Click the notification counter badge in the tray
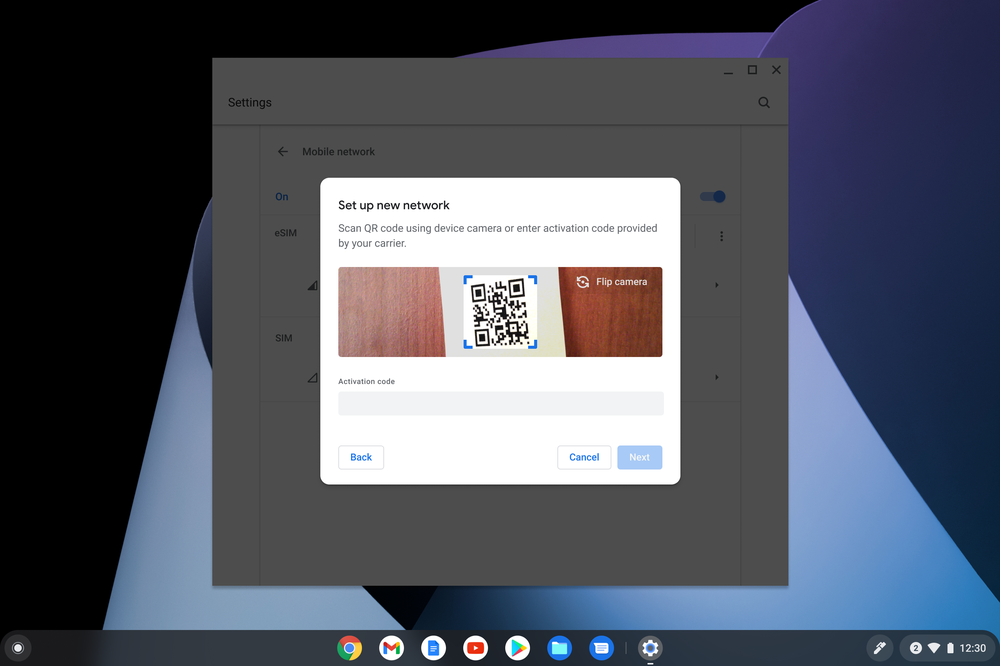This screenshot has height=666, width=1000. (x=916, y=648)
